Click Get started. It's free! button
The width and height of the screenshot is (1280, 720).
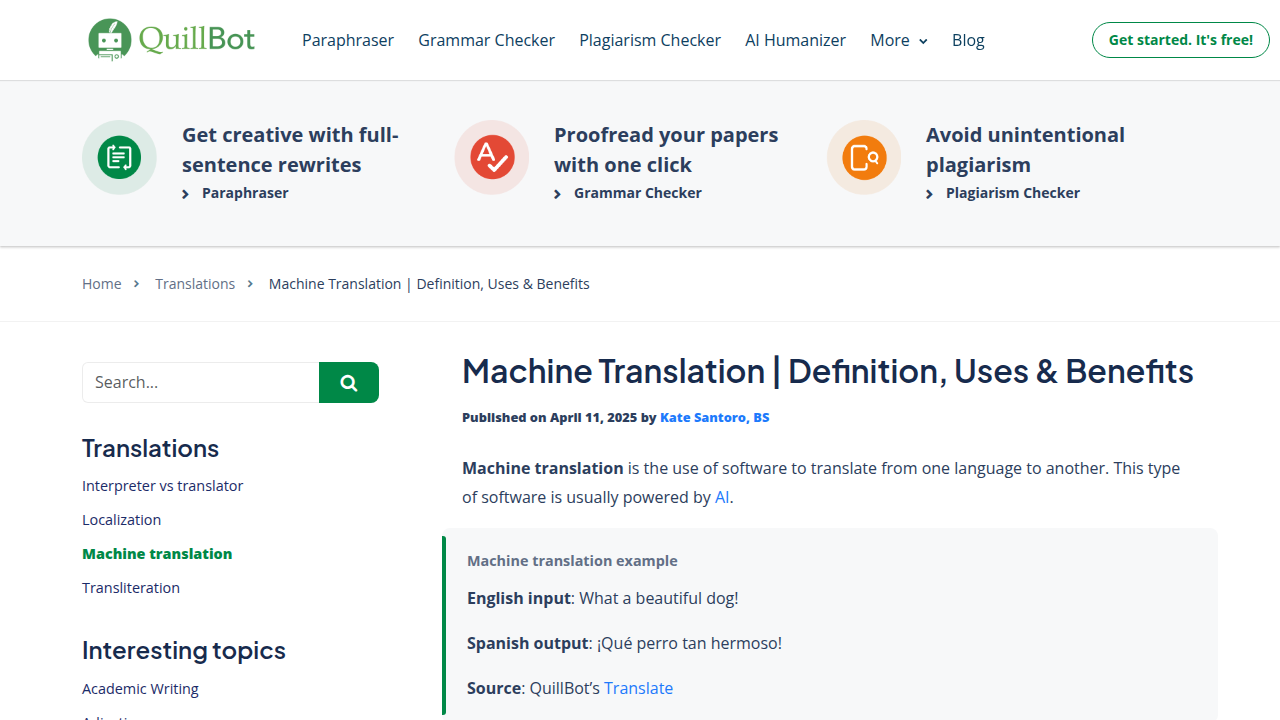click(x=1181, y=40)
